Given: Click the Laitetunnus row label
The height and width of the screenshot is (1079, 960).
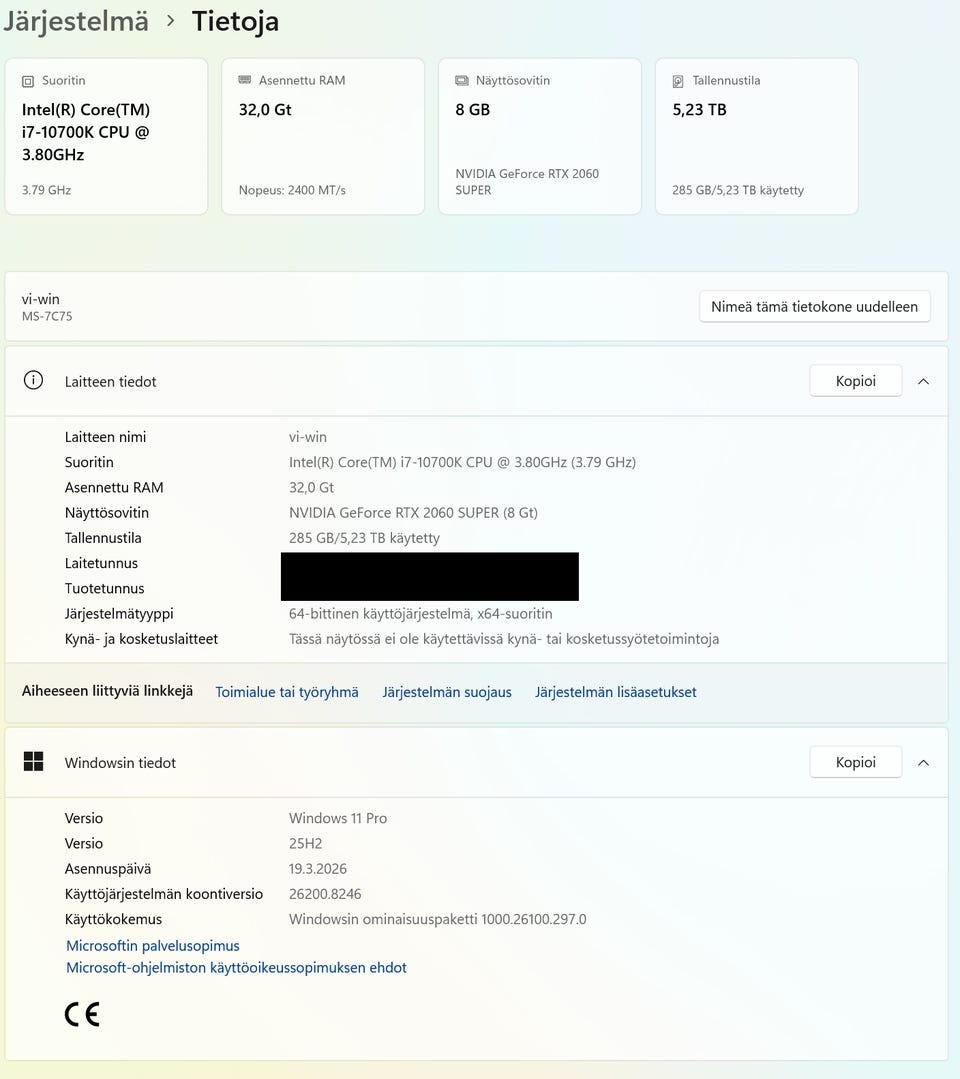Looking at the screenshot, I should tap(101, 564).
